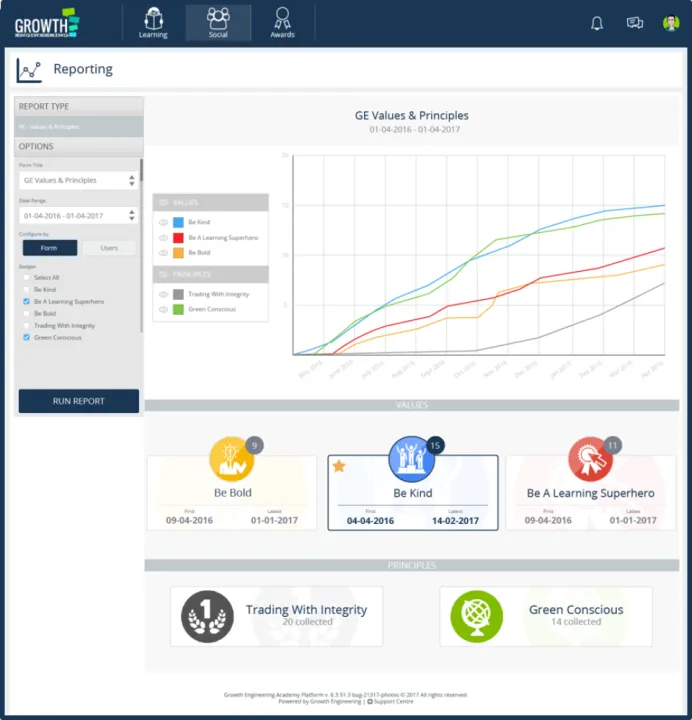Tick the Select All checkbox
Screen dimensions: 692x720
pyautogui.click(x=26, y=277)
